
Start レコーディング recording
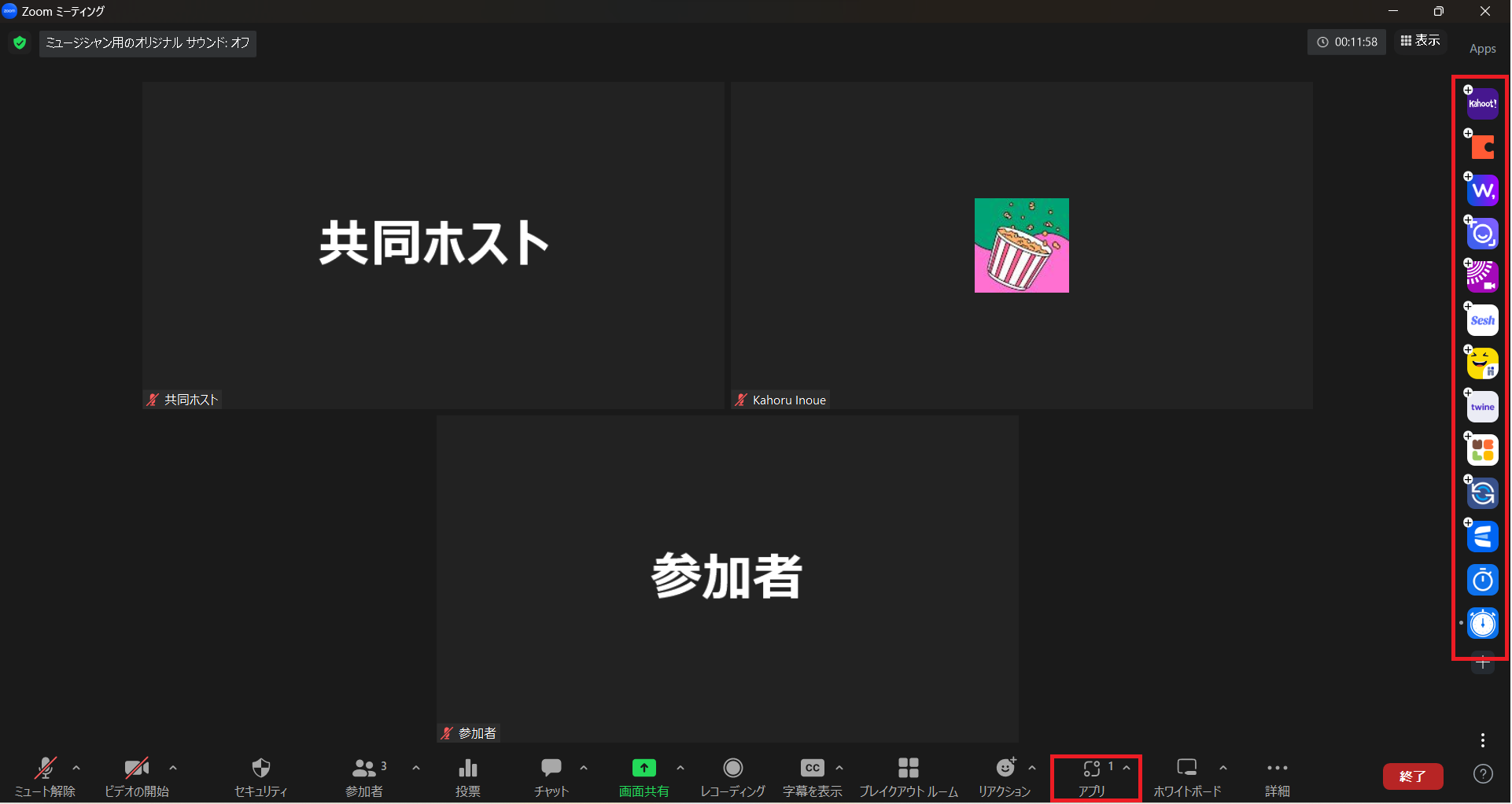[x=732, y=776]
